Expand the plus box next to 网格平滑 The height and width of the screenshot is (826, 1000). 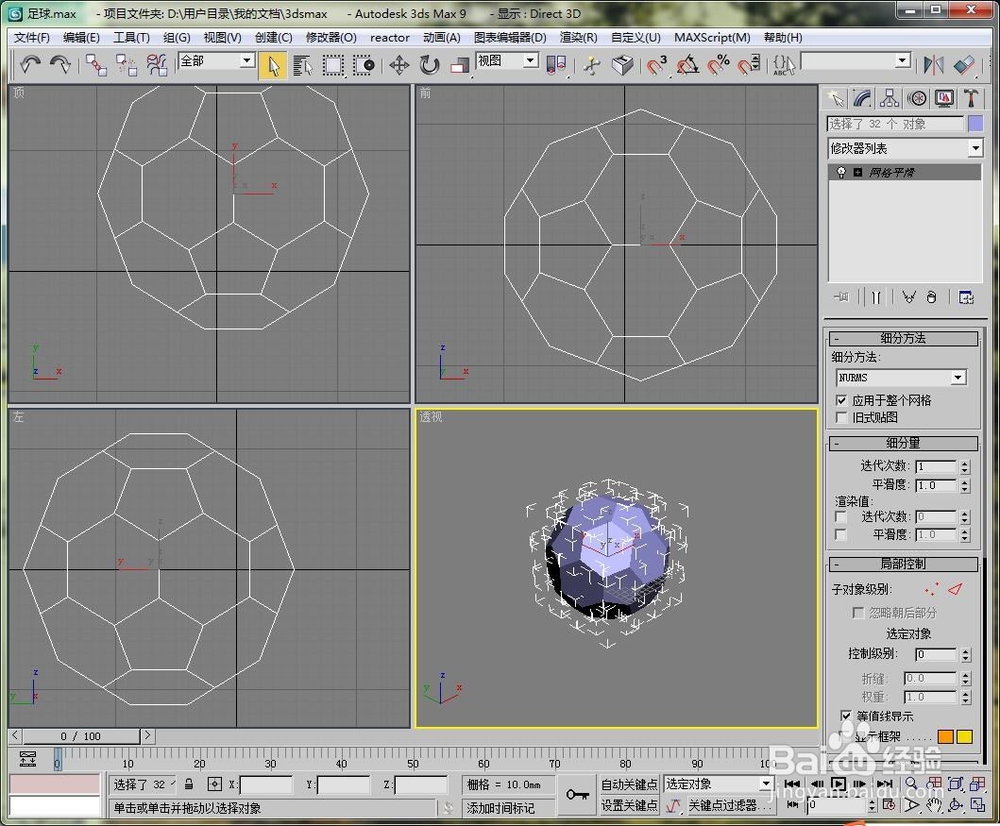click(x=858, y=172)
